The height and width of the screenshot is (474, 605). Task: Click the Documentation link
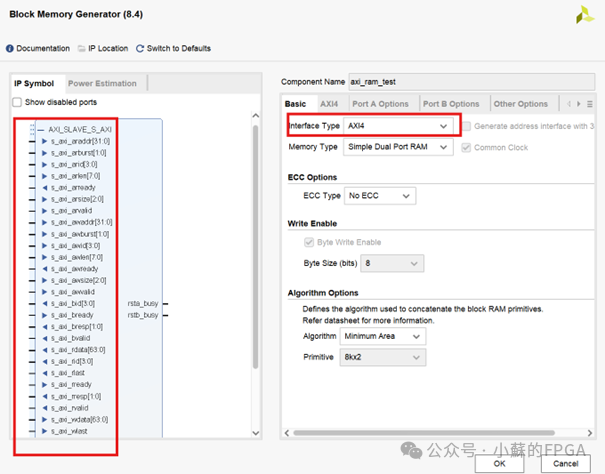[43, 49]
